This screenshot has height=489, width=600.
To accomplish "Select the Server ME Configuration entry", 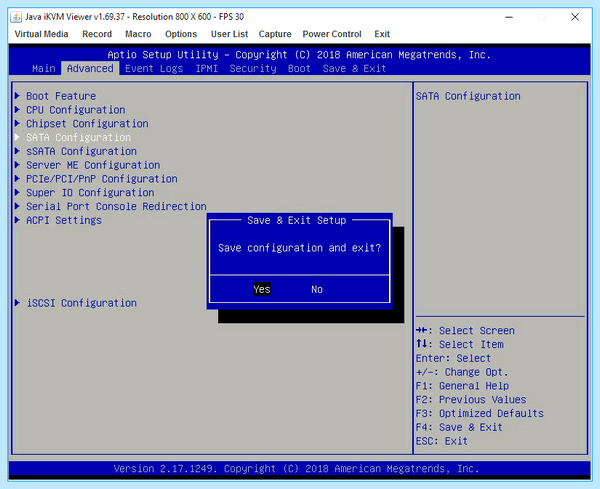I will click(93, 165).
